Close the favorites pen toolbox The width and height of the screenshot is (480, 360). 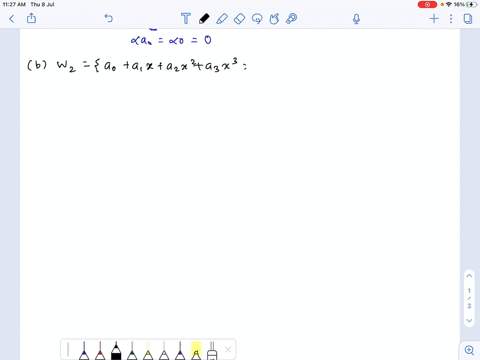click(x=228, y=349)
